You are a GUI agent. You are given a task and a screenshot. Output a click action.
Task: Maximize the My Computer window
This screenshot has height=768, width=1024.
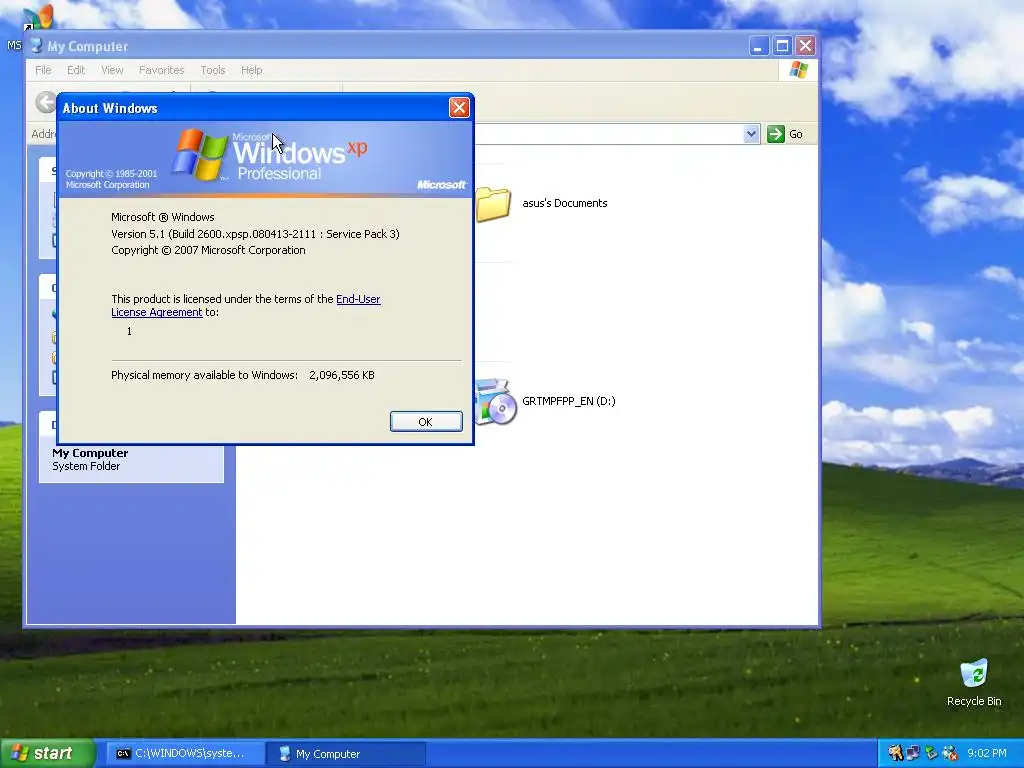[x=782, y=46]
